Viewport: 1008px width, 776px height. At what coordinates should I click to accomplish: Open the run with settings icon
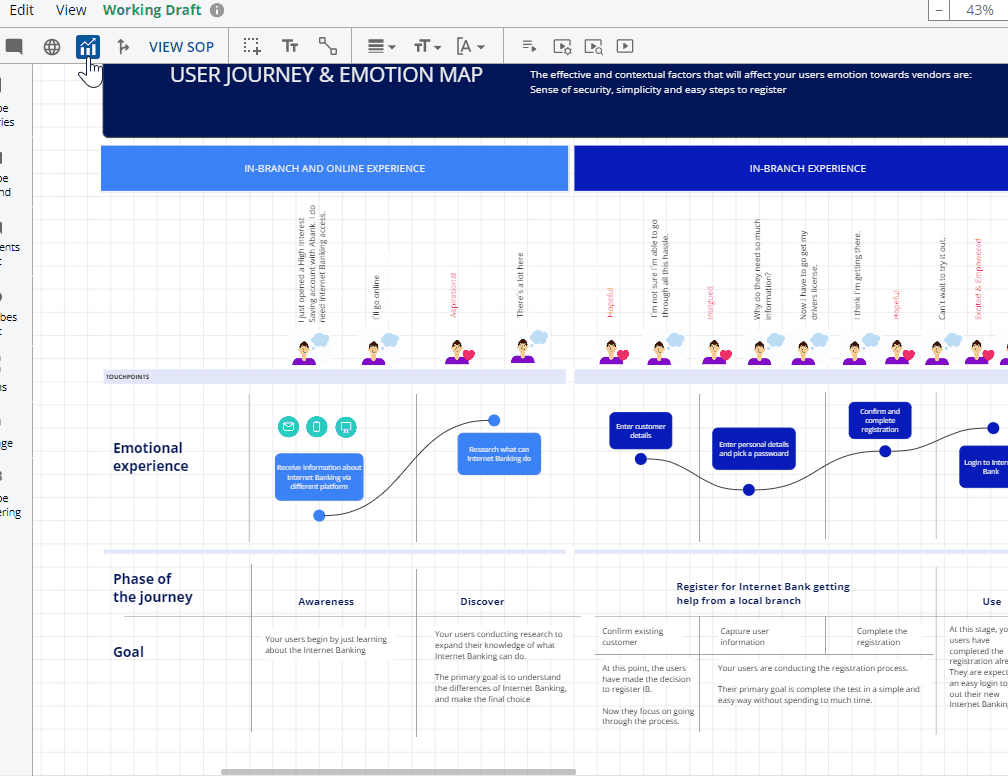tap(562, 46)
